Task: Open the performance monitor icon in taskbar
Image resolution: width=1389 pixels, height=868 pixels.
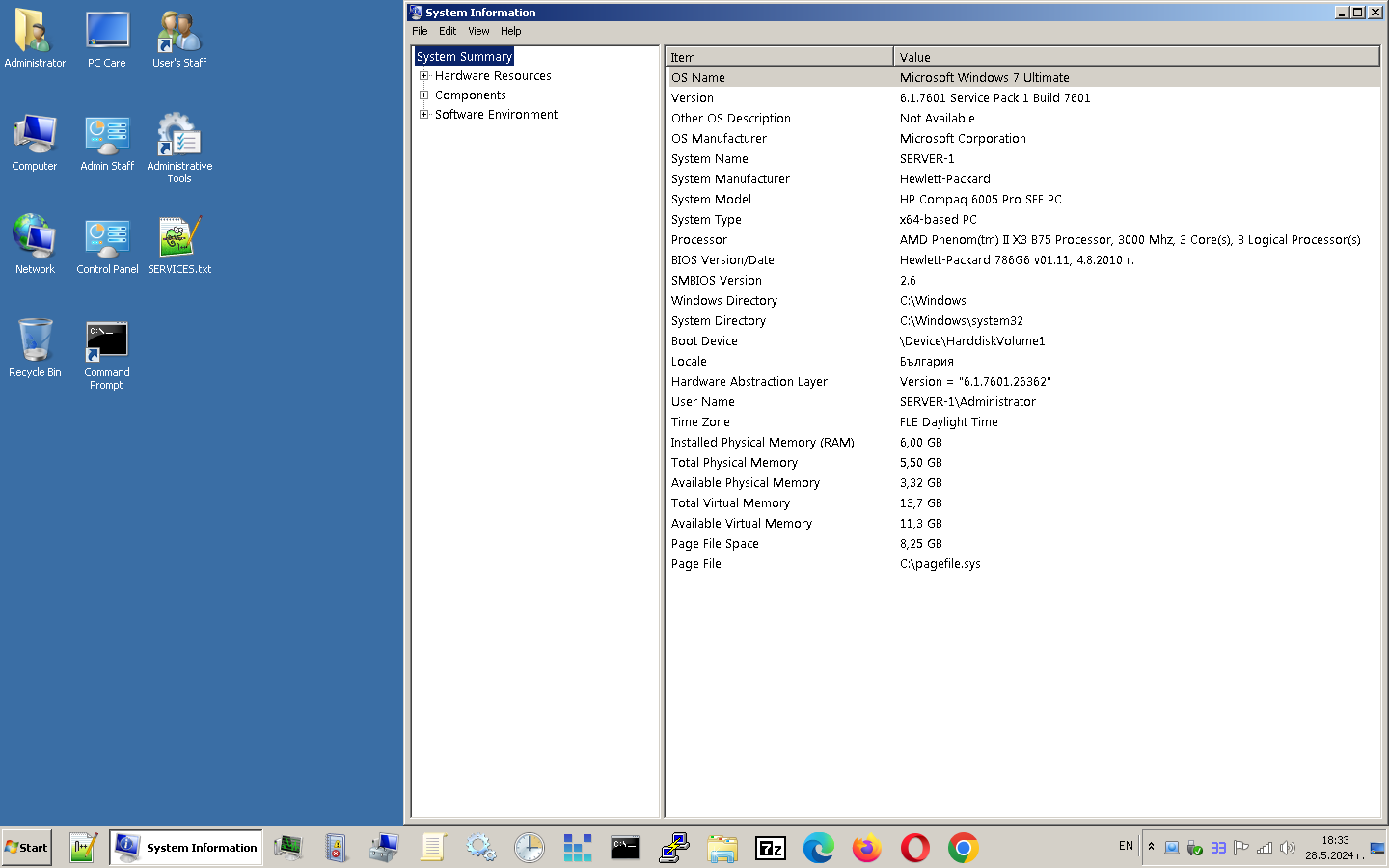Action: point(288,848)
